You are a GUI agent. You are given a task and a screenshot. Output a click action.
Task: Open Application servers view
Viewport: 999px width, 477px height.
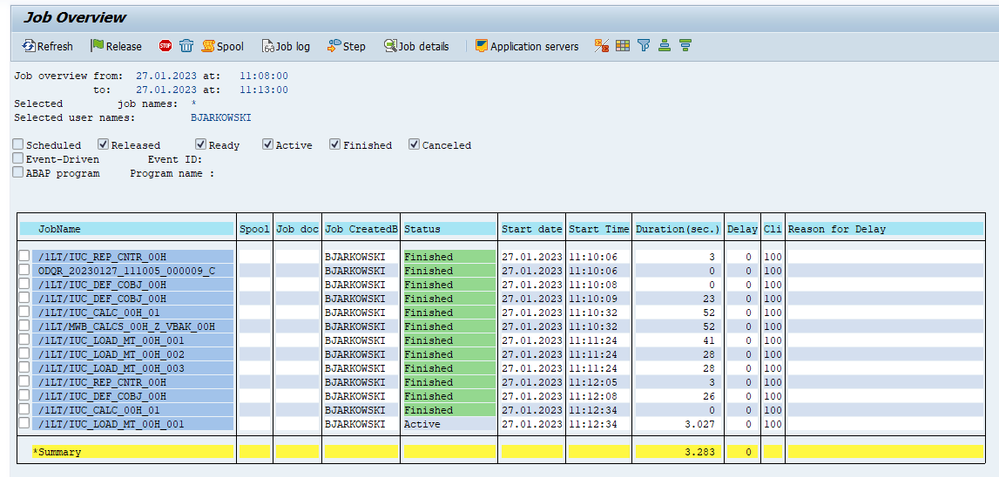click(527, 46)
